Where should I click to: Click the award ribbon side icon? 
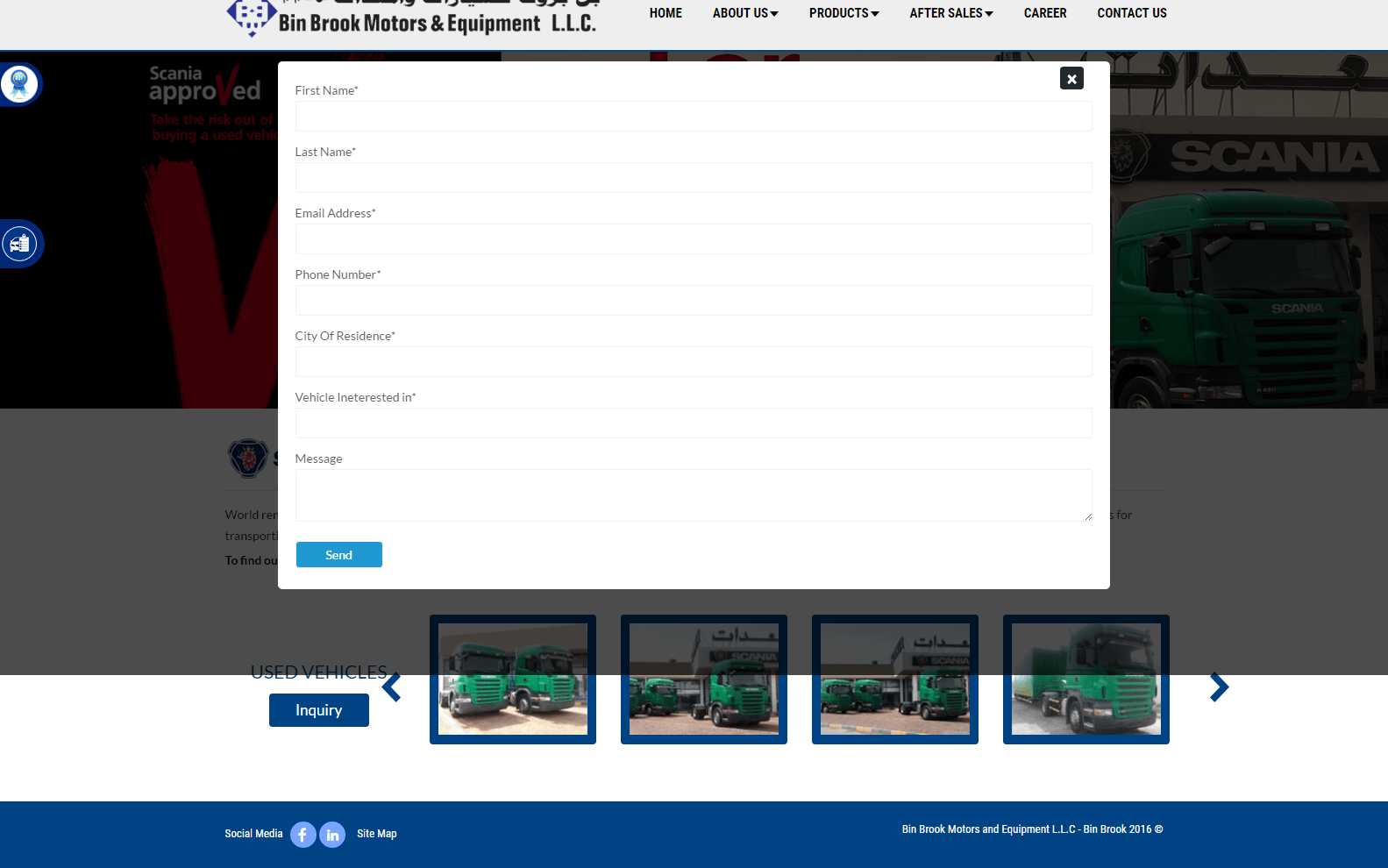[19, 84]
